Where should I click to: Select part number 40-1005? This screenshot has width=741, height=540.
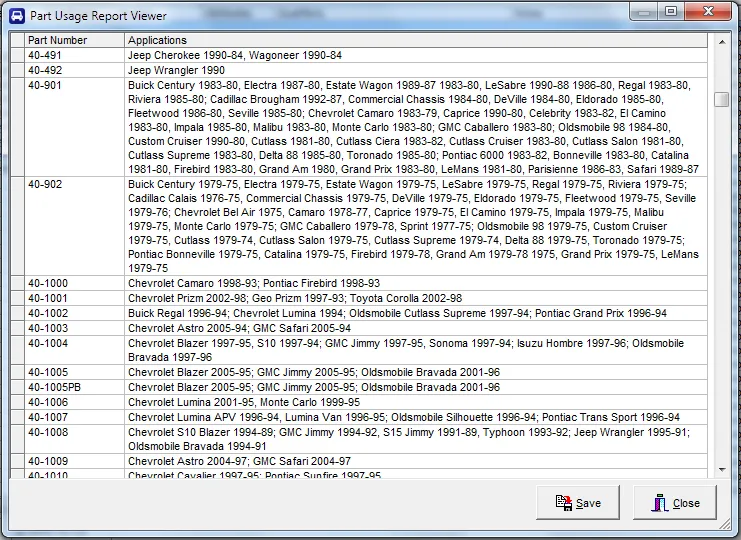[74, 372]
